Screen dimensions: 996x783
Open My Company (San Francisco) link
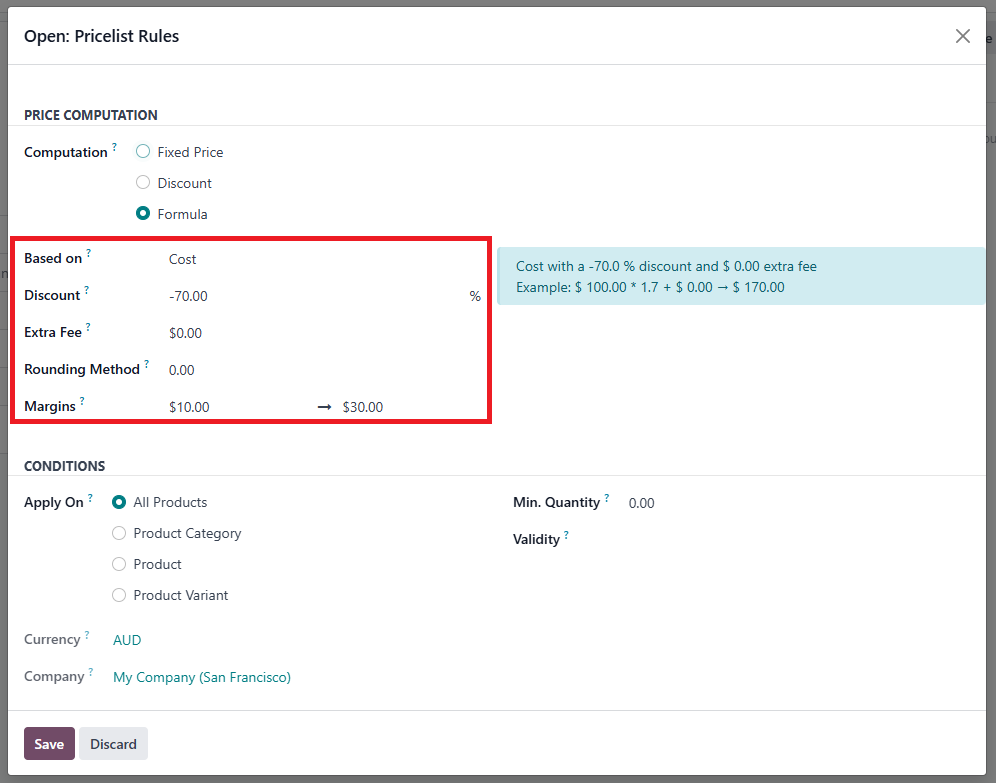point(202,677)
